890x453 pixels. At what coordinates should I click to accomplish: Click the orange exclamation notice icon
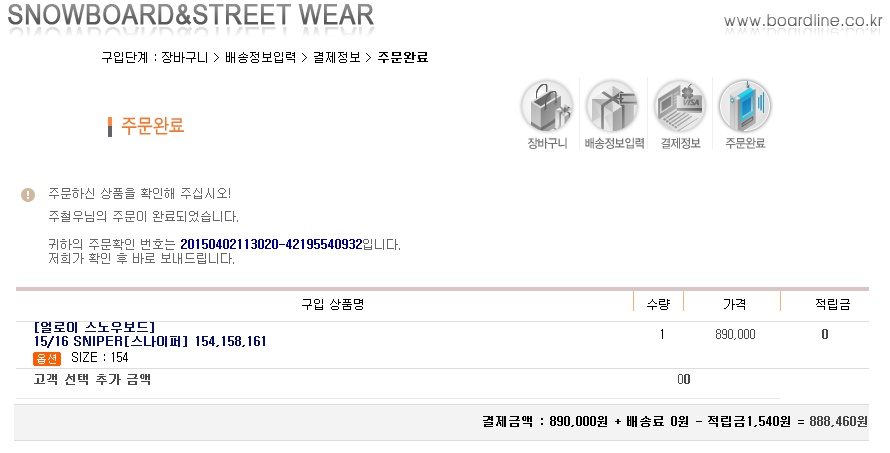pos(28,195)
